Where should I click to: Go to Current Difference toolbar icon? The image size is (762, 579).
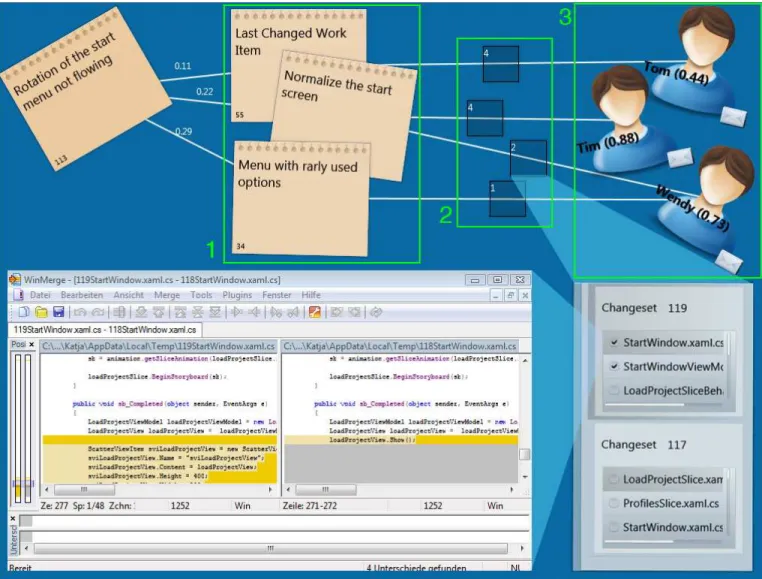coord(198,312)
